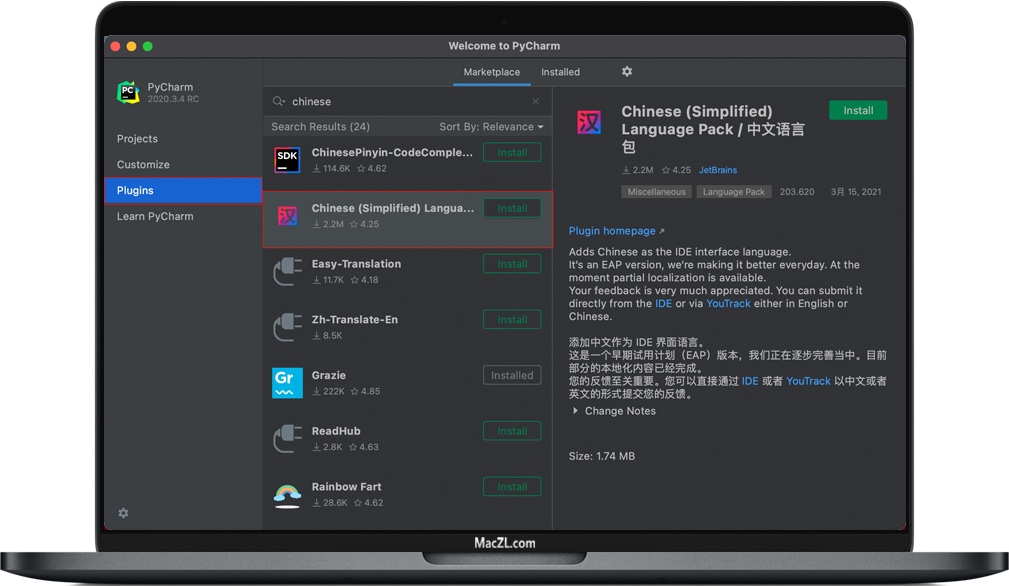Install the Easy-Translation plugin
This screenshot has height=586, width=1009.
[x=512, y=264]
